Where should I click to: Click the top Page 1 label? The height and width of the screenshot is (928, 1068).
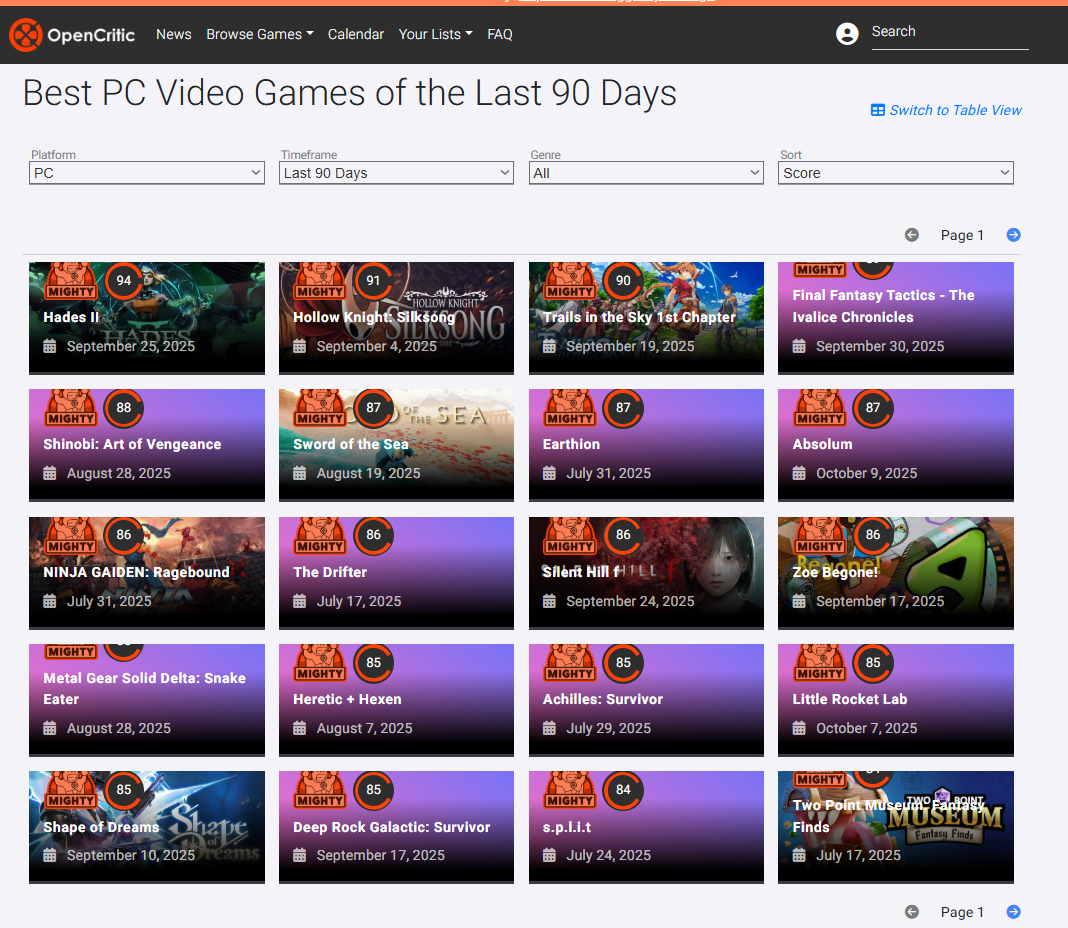click(962, 235)
